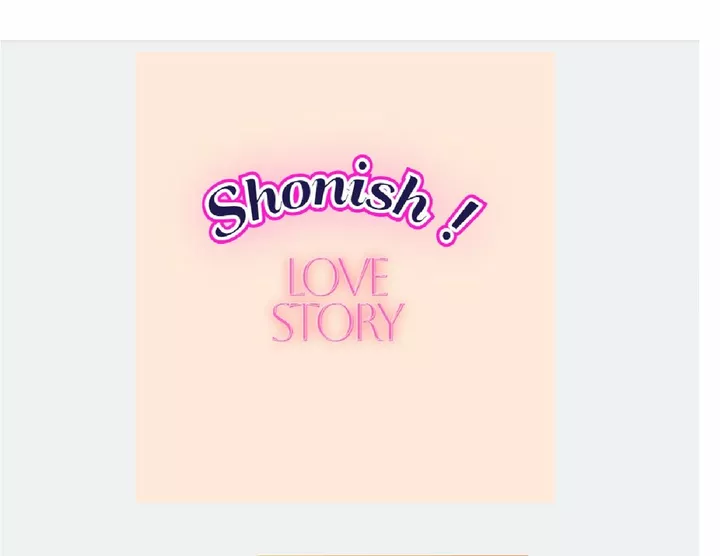Click the empty peach area below STORY
This screenshot has height=556, width=720.
pos(345,422)
